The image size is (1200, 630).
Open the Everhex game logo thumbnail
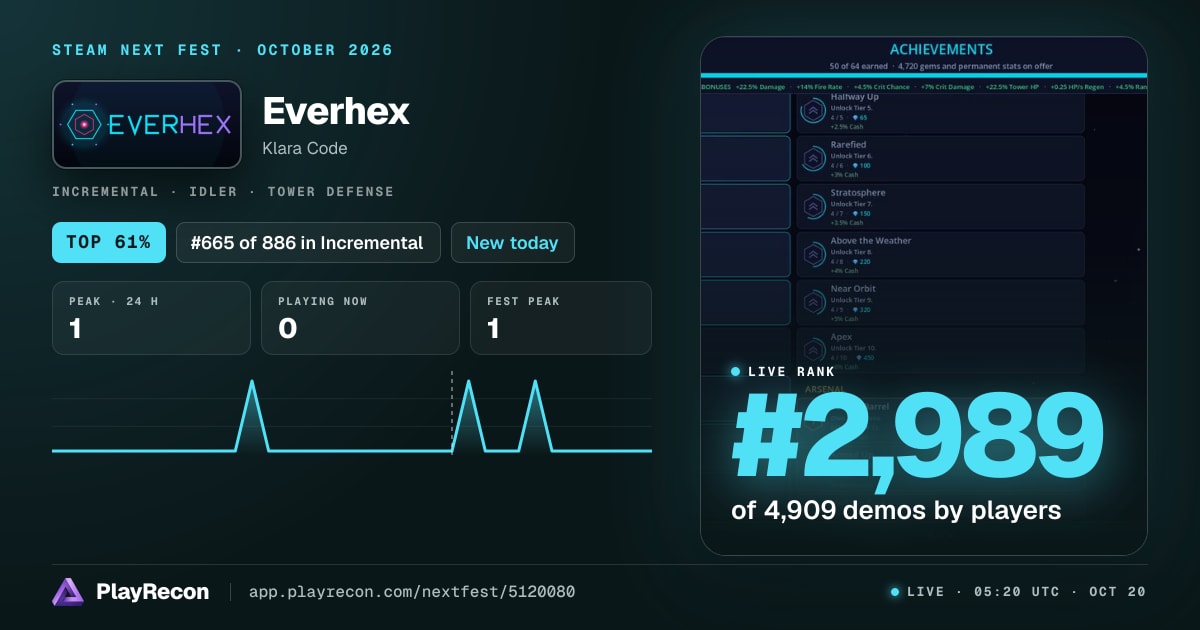coord(147,124)
